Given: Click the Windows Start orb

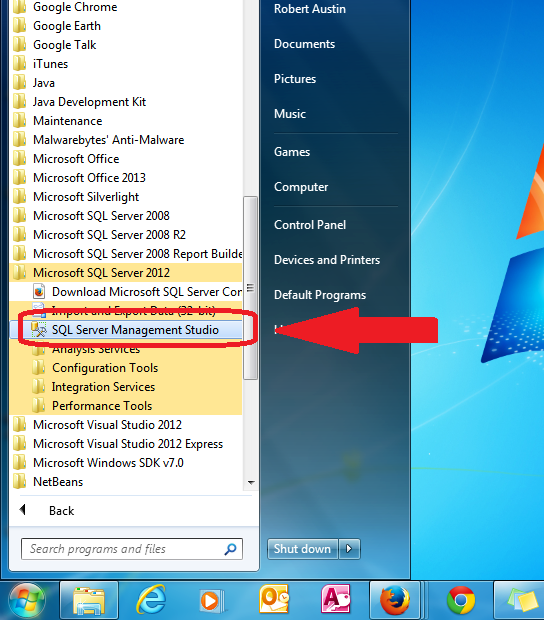Looking at the screenshot, I should (26, 601).
